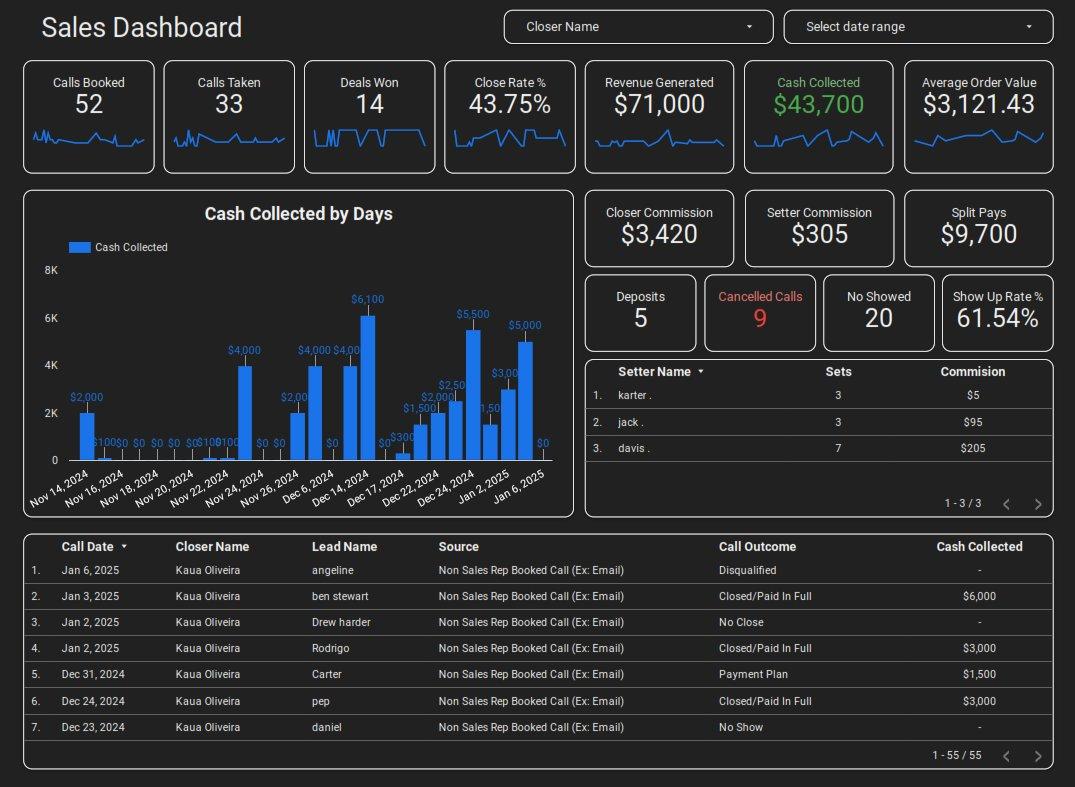Click setter row 'davis .'

[819, 448]
